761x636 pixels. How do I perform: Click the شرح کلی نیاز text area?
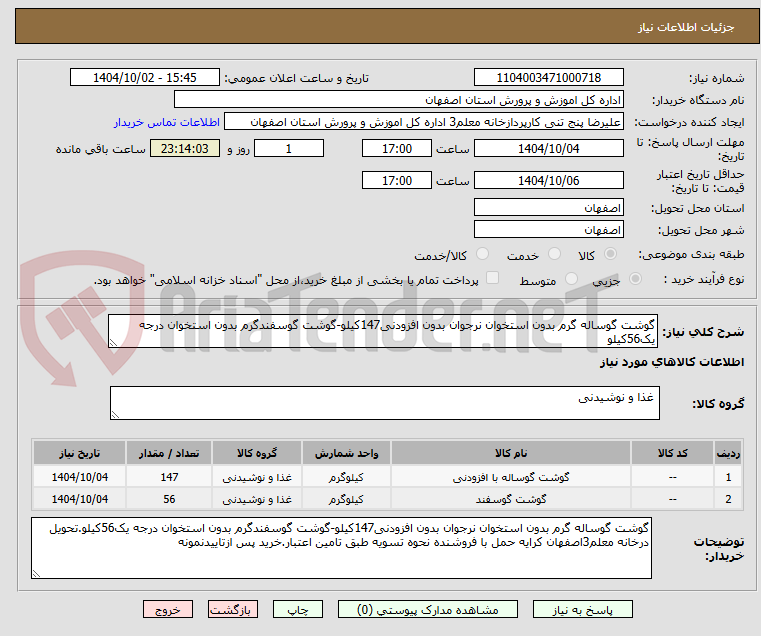(x=383, y=331)
